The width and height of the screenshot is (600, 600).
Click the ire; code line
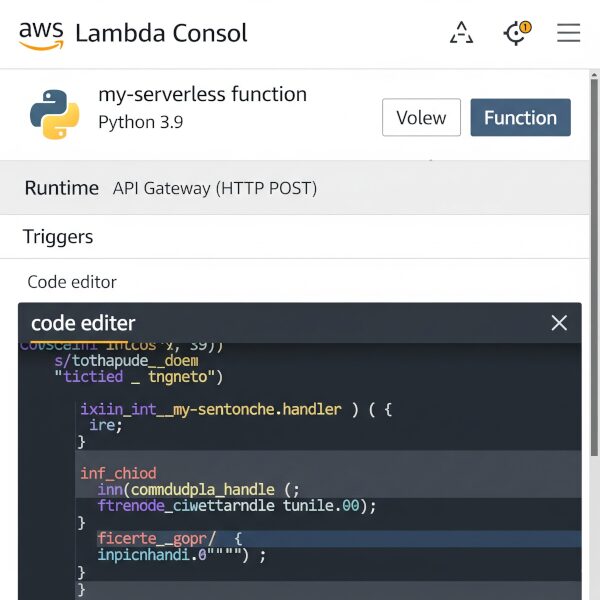(x=106, y=426)
